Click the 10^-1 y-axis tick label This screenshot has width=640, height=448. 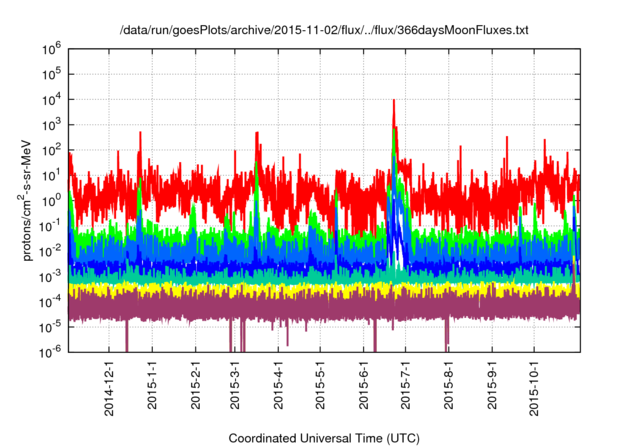pos(50,226)
